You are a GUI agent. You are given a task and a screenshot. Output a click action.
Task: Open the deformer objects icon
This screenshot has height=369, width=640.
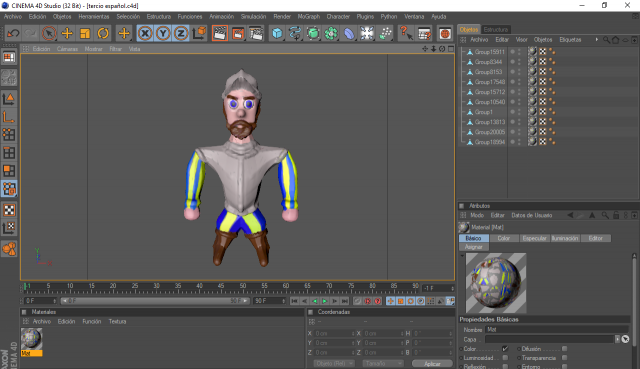(349, 33)
